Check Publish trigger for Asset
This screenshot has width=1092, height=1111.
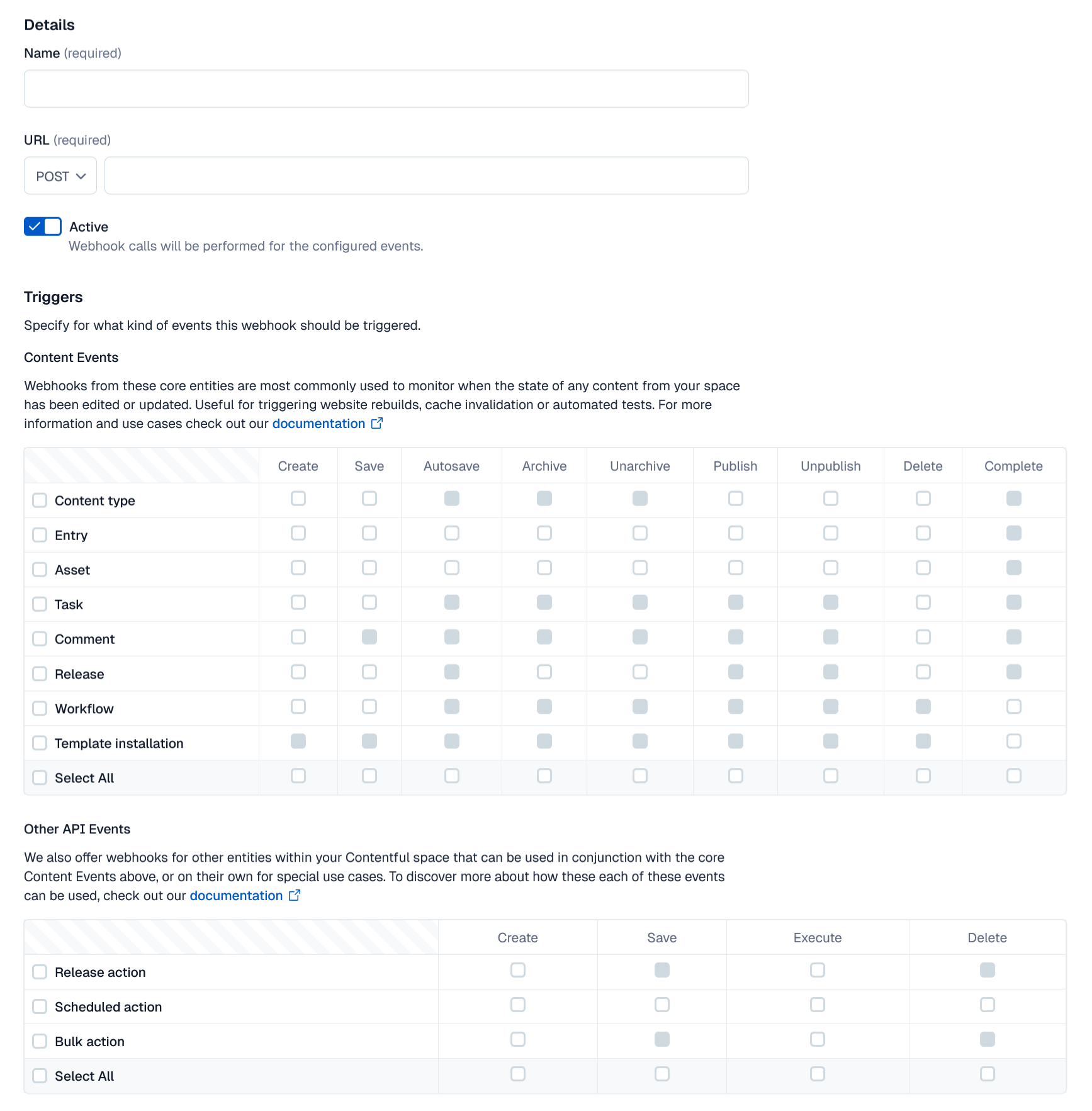pos(735,568)
